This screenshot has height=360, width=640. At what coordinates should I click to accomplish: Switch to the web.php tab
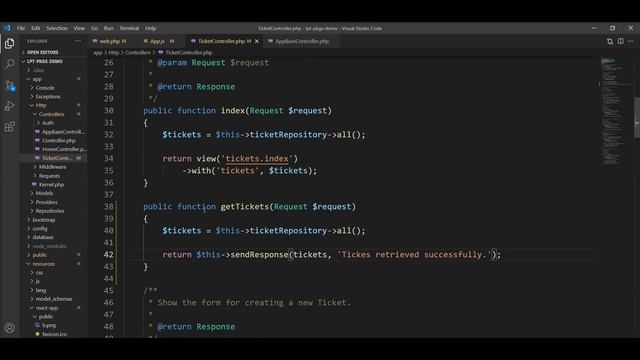pos(109,41)
